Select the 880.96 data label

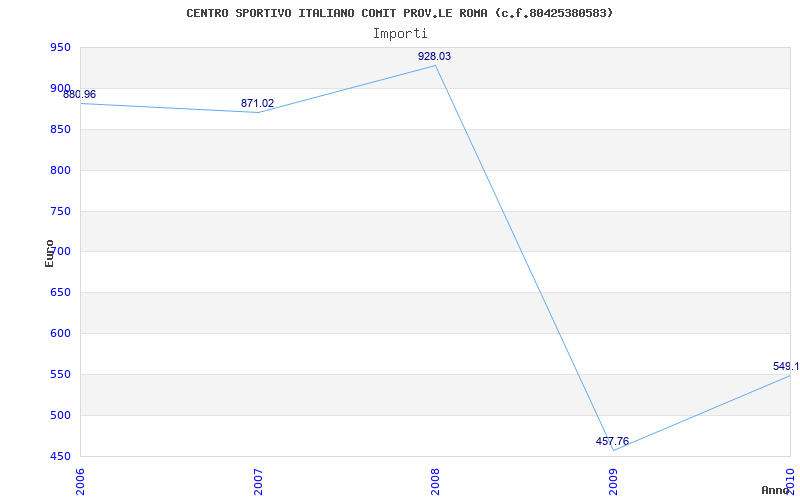[x=80, y=94]
